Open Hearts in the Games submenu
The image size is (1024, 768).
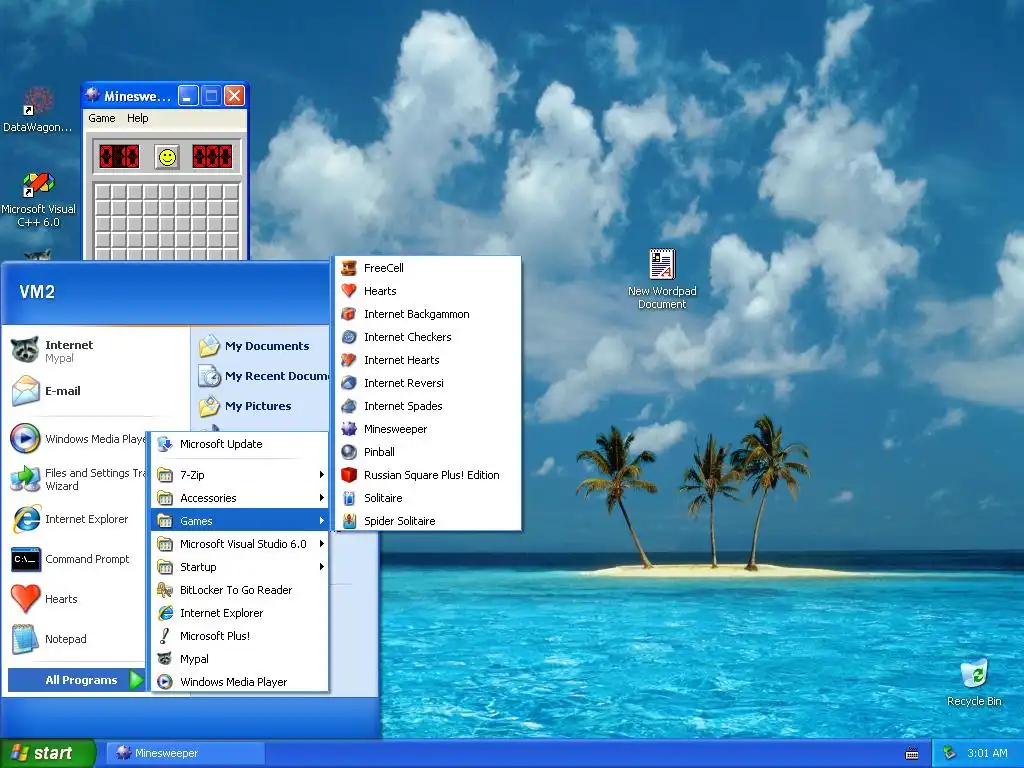(428, 291)
